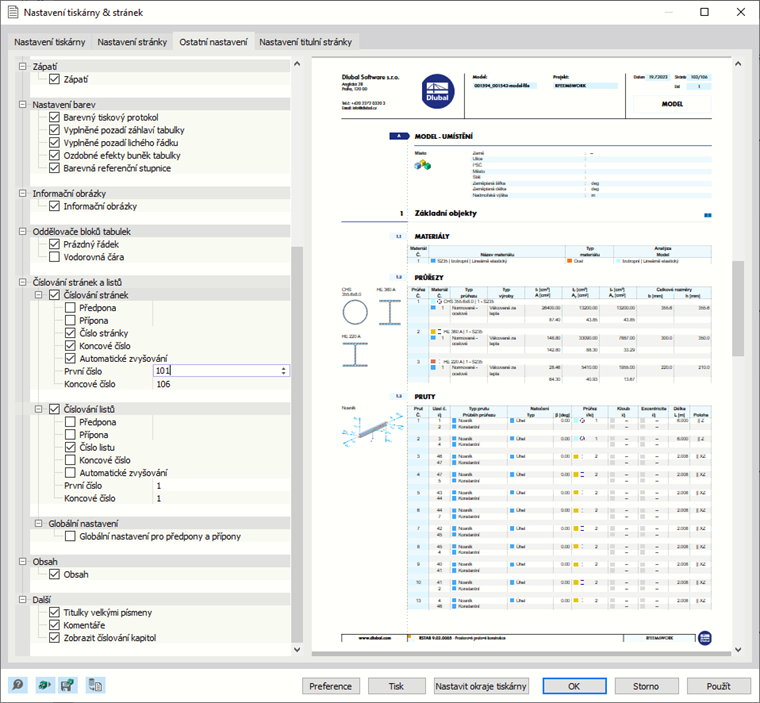Toggle the Číslování listů checkbox

(x=54, y=409)
